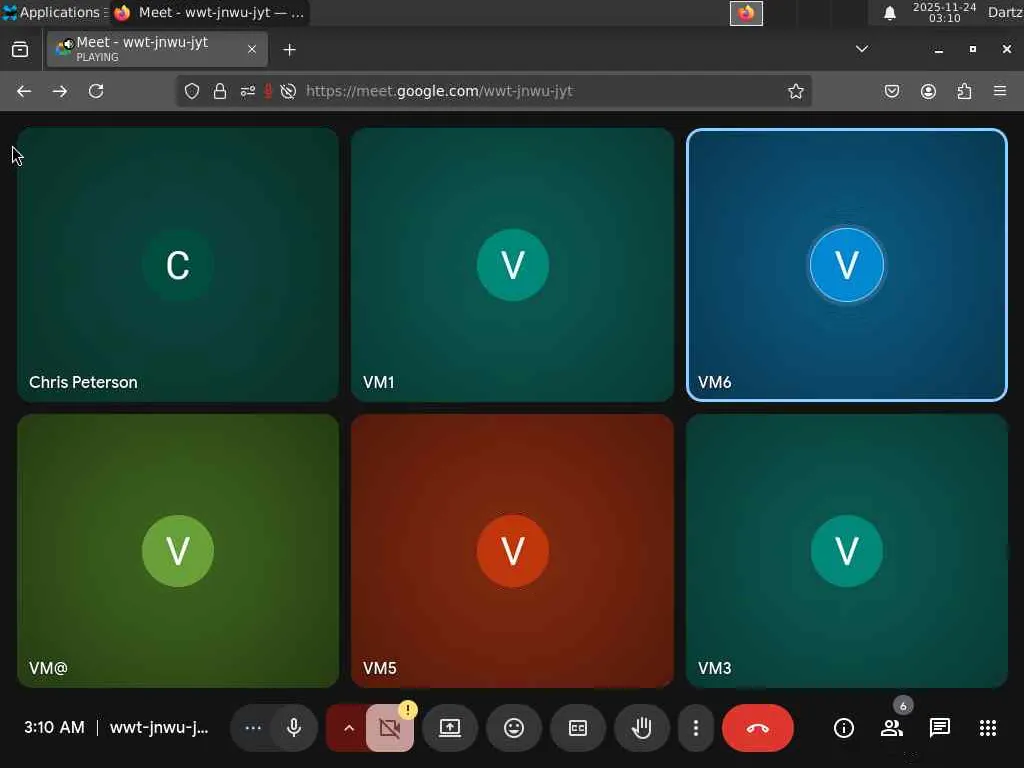This screenshot has height=768, width=1024.
Task: Open Firefox extensions puzzle icon
Action: coord(964,91)
